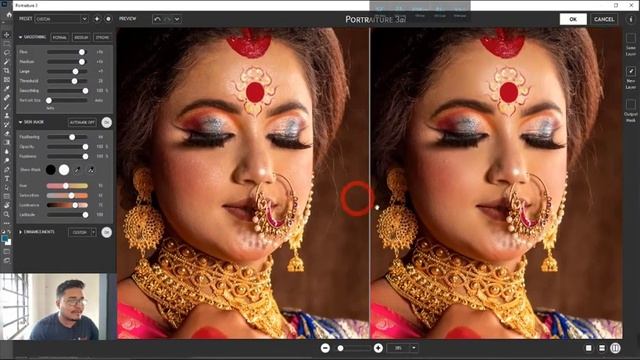Viewport: 640px width, 360px height.
Task: Click the Photoshop home icon
Action: pos(9,15)
